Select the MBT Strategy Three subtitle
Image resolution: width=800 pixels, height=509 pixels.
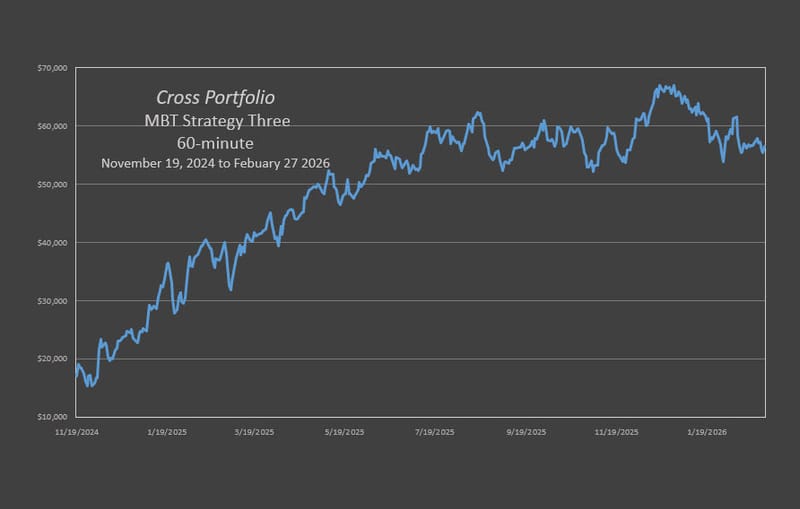coord(216,121)
